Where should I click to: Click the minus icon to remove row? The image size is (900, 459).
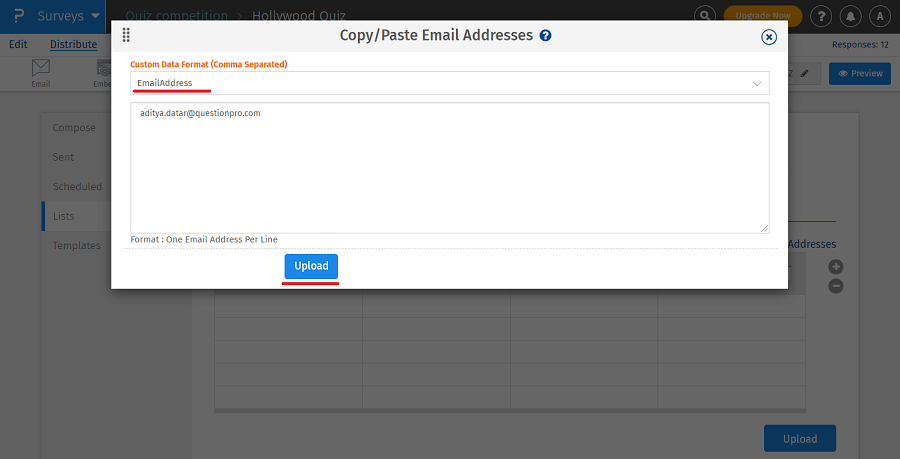coord(836,286)
